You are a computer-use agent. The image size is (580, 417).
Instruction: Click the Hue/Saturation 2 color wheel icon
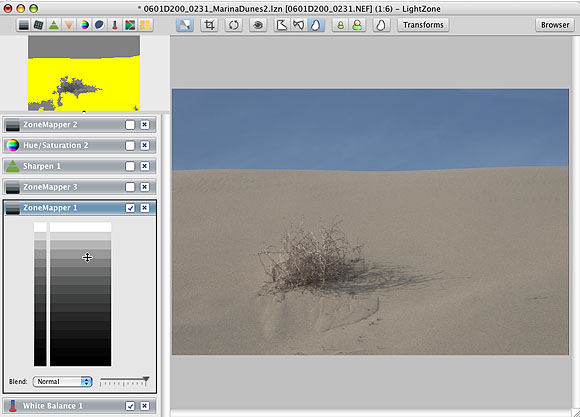click(13, 145)
